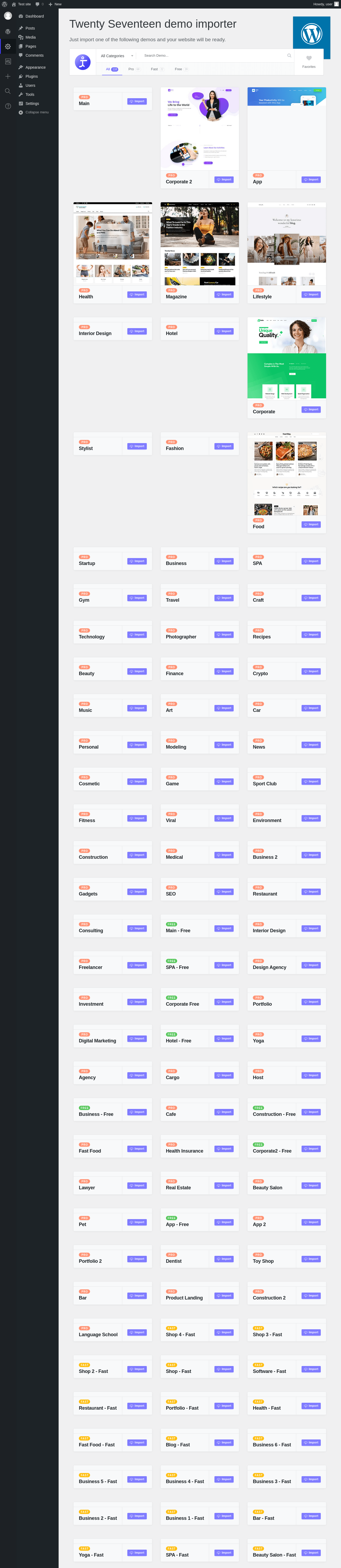Import the Corporate 2 demo
341x1568 pixels.
(x=224, y=180)
